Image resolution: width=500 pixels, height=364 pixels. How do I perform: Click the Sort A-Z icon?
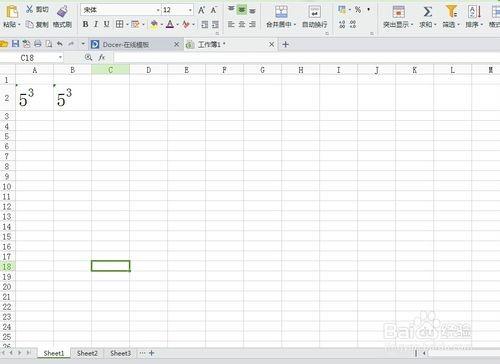click(474, 12)
